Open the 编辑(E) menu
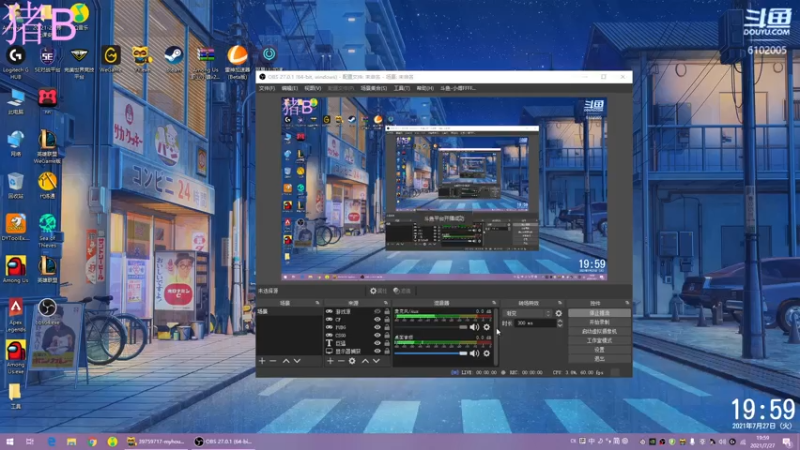The width and height of the screenshot is (800, 450). tap(290, 88)
